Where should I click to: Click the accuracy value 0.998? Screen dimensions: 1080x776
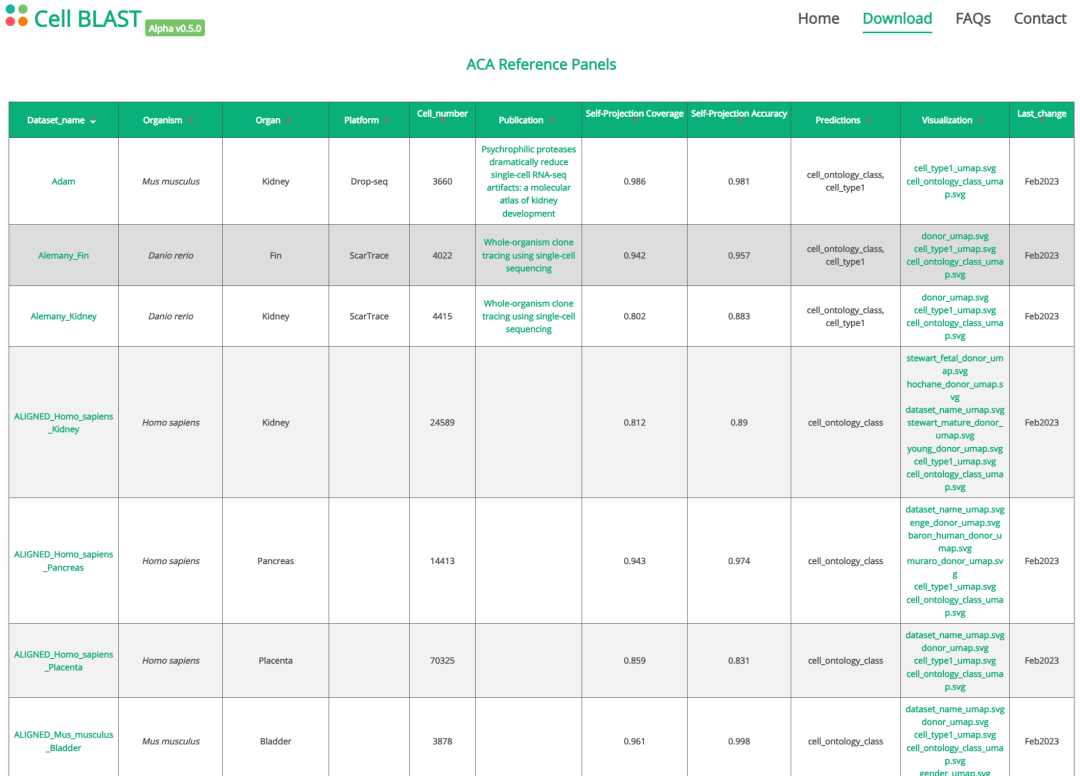739,742
